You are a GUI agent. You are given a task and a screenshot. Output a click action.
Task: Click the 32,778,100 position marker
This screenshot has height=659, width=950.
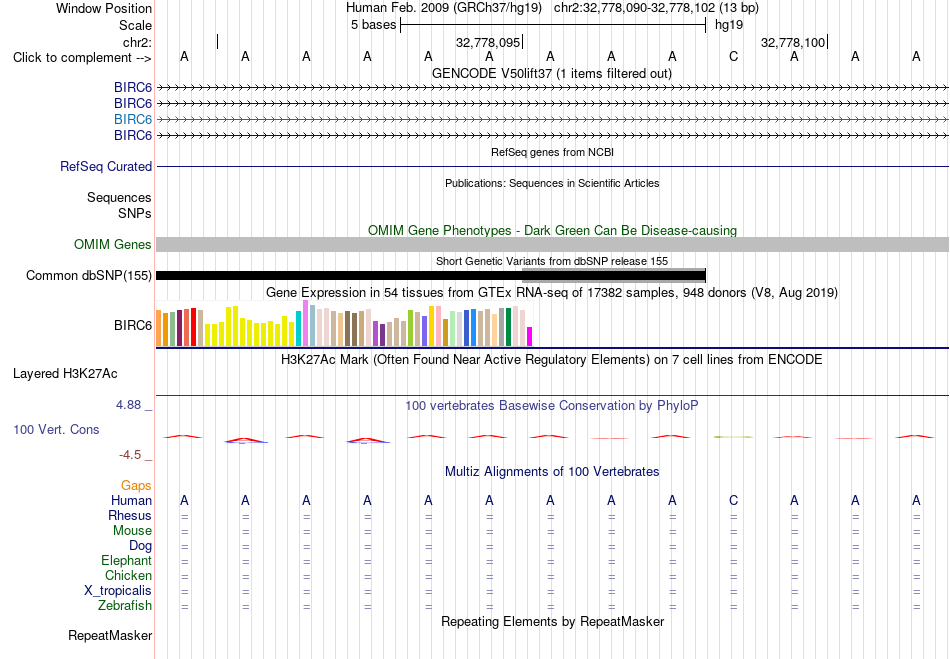(793, 42)
